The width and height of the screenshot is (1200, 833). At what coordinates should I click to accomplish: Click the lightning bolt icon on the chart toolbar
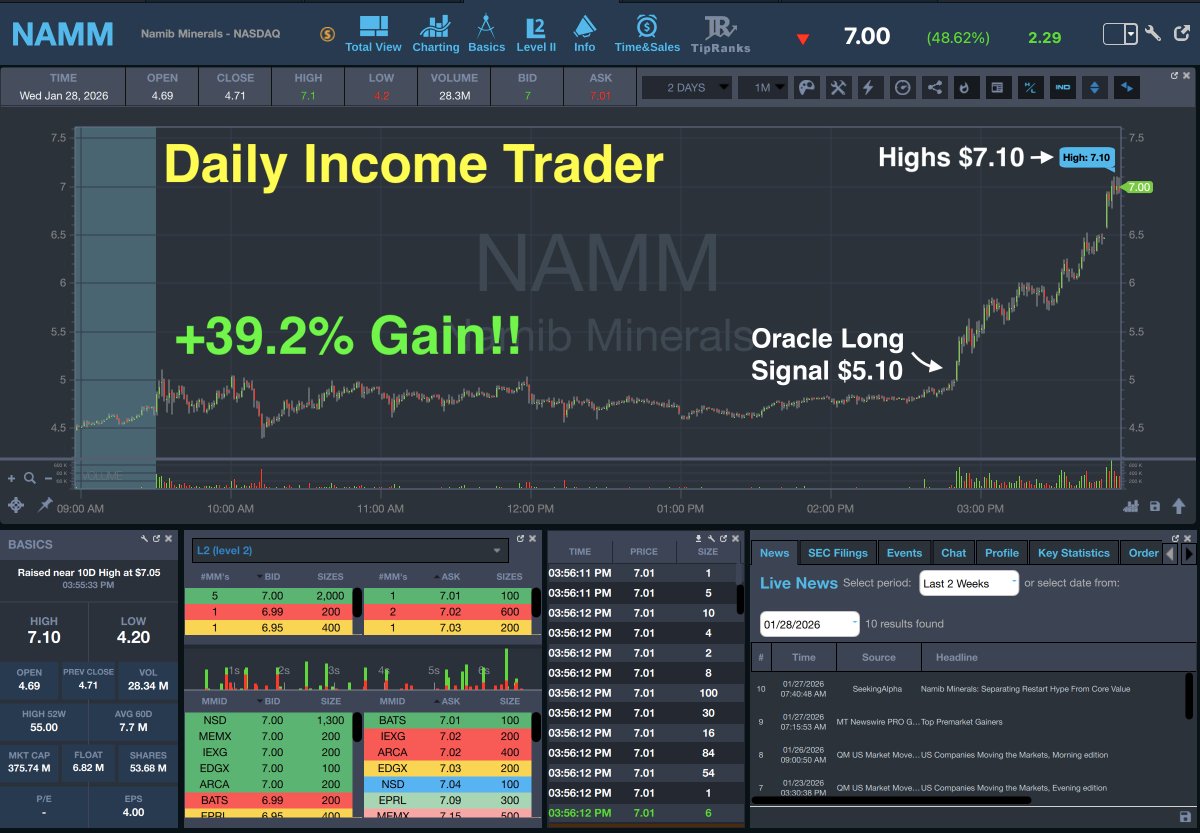click(x=870, y=87)
